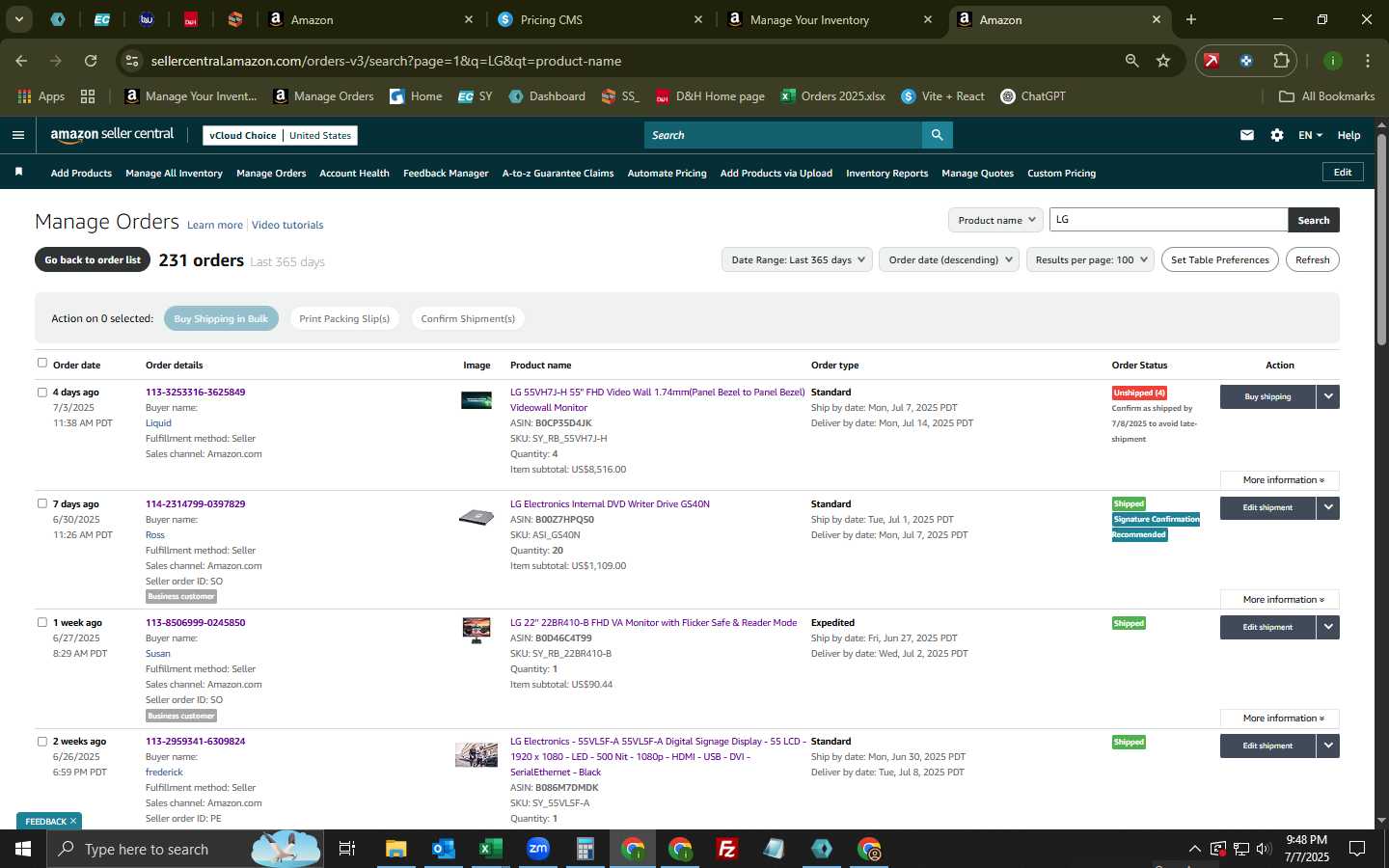Go back with browser back arrow
The height and width of the screenshot is (868, 1389).
[x=21, y=61]
